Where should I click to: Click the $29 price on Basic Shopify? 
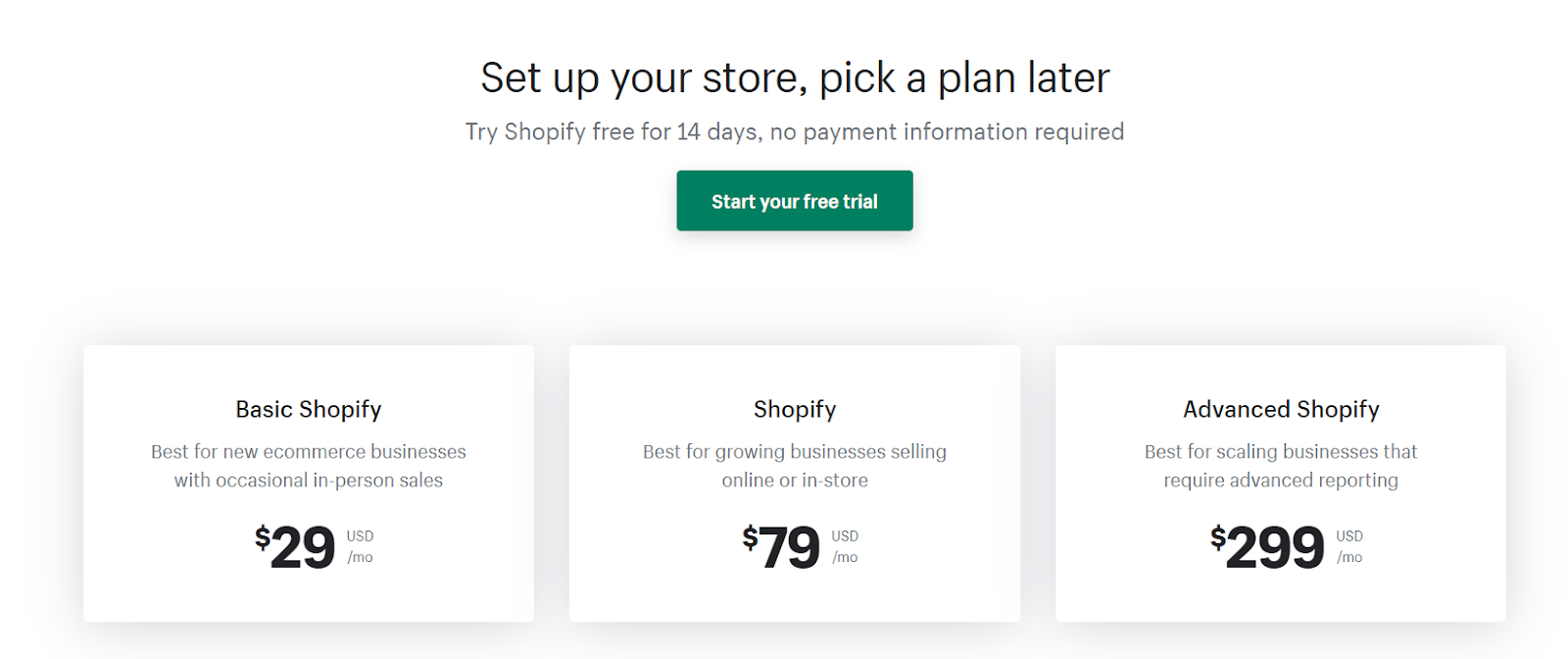click(295, 546)
